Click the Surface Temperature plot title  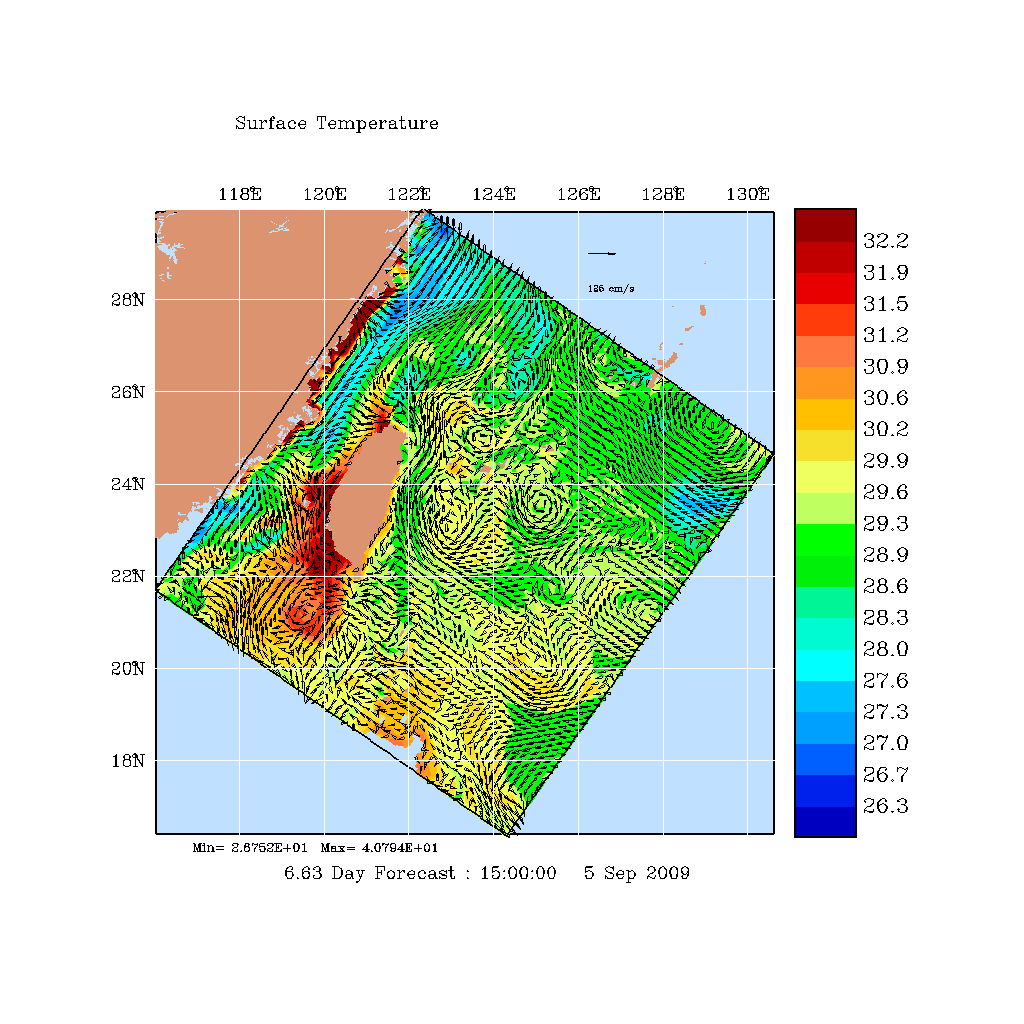tap(336, 124)
